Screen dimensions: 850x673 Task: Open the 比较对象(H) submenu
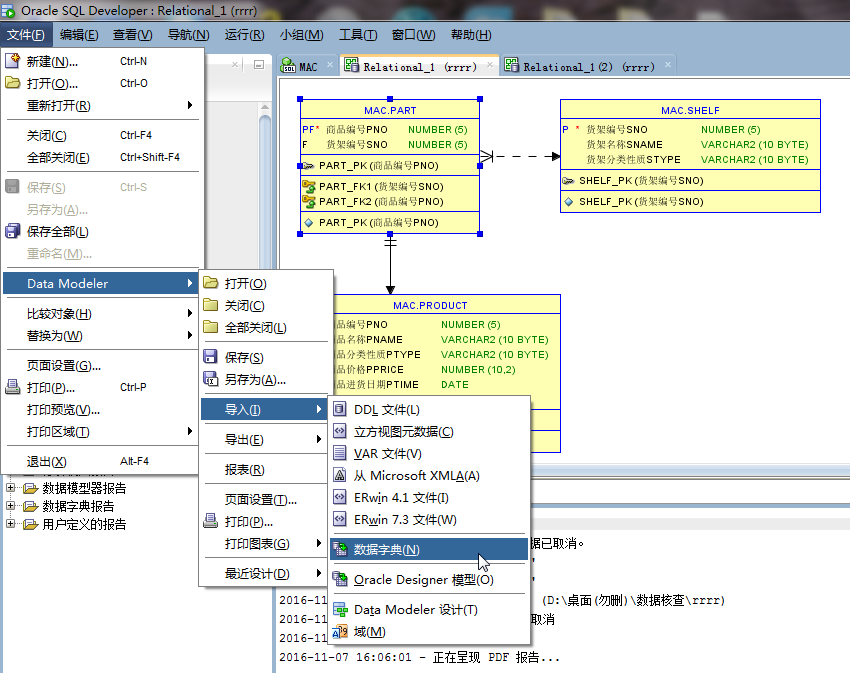tap(103, 313)
